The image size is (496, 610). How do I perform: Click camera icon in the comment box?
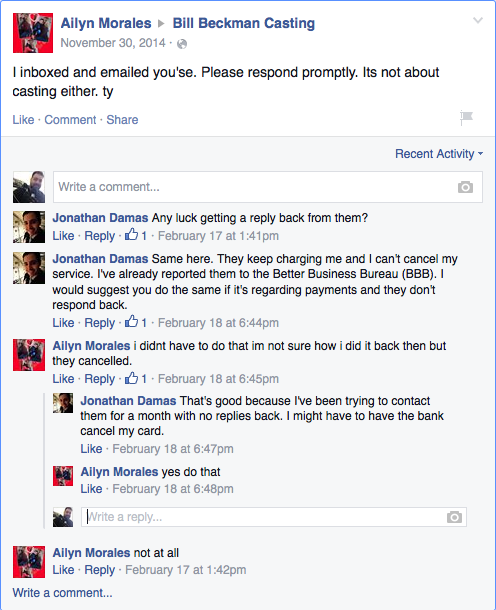465,187
